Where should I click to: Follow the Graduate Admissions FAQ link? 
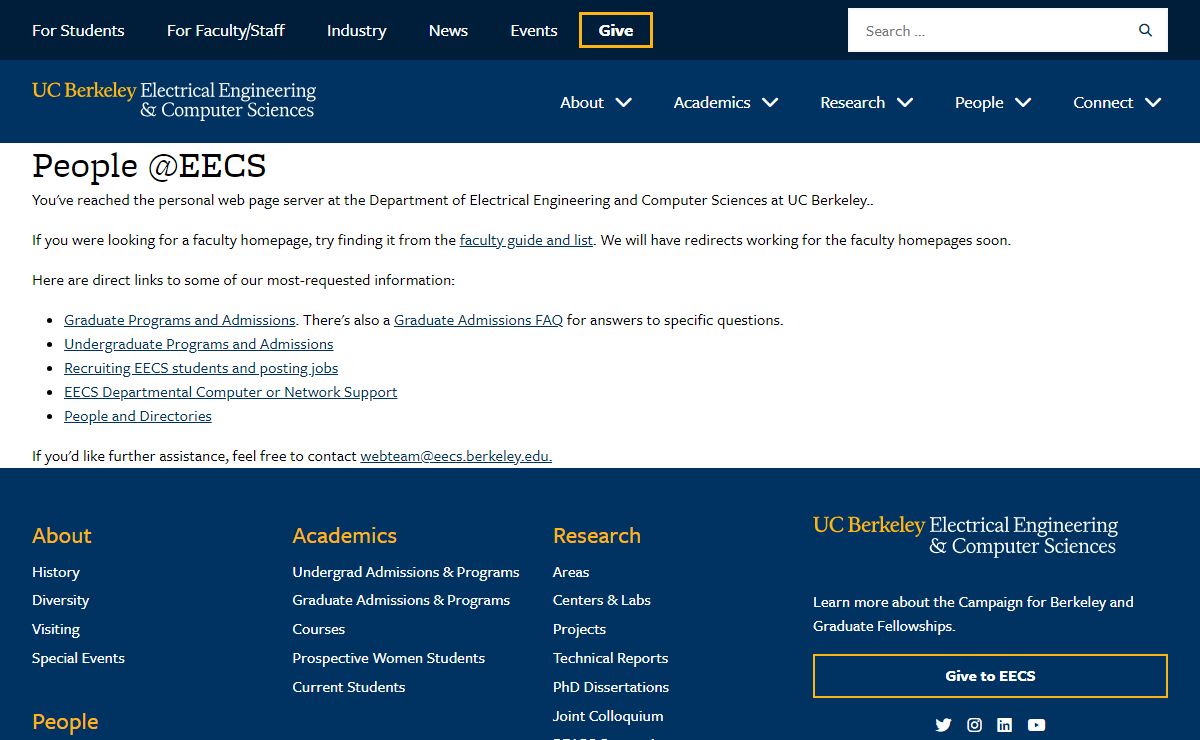[478, 320]
